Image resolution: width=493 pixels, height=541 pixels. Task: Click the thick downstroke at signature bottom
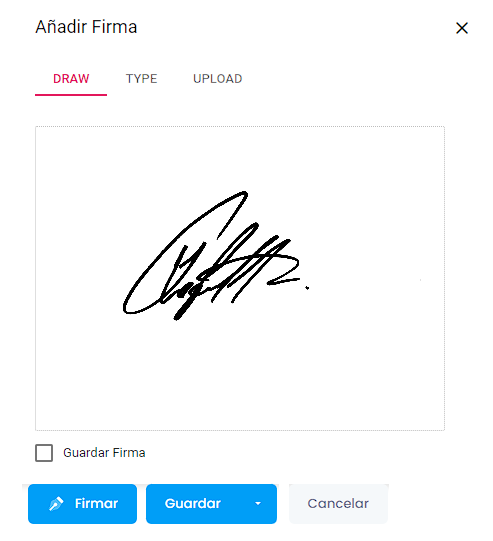click(x=185, y=309)
